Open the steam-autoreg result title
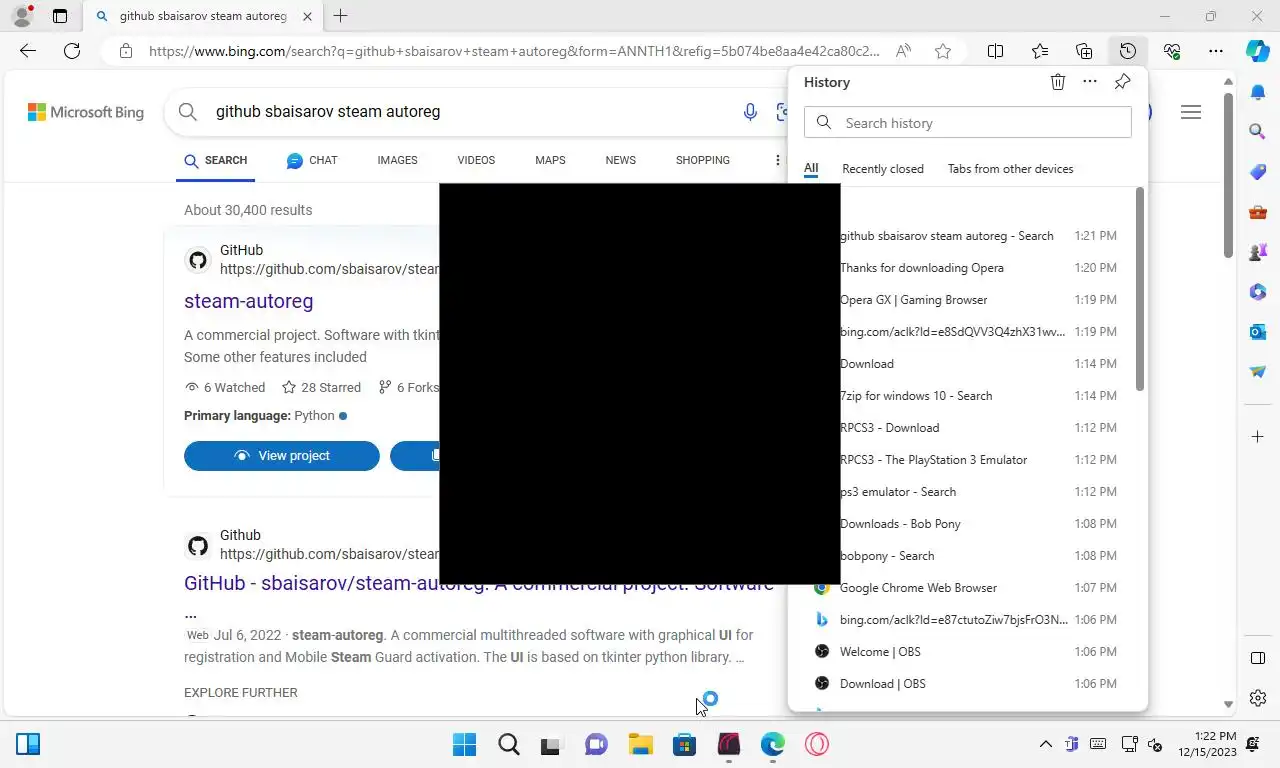The image size is (1280, 768). [x=249, y=301]
